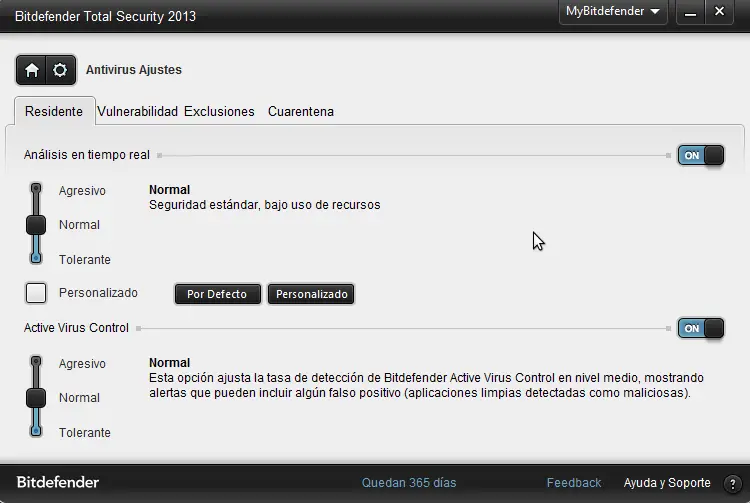The image size is (750, 503).
Task: Go to the Home screen icon
Action: [x=32, y=70]
